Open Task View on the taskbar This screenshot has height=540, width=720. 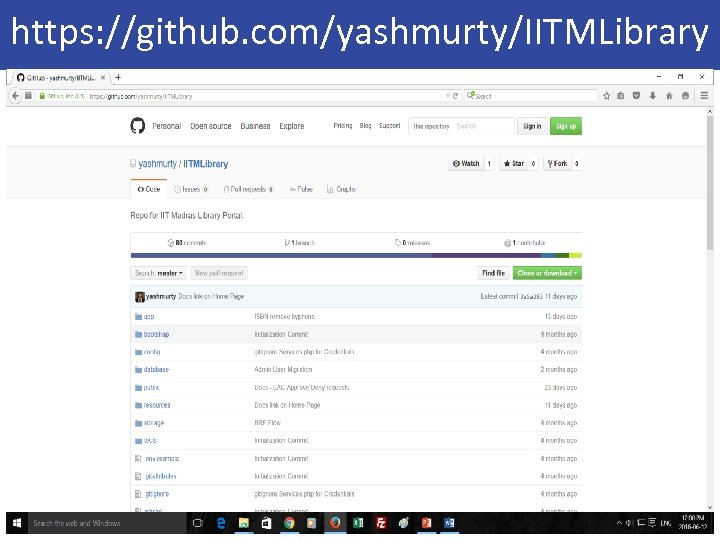point(197,523)
